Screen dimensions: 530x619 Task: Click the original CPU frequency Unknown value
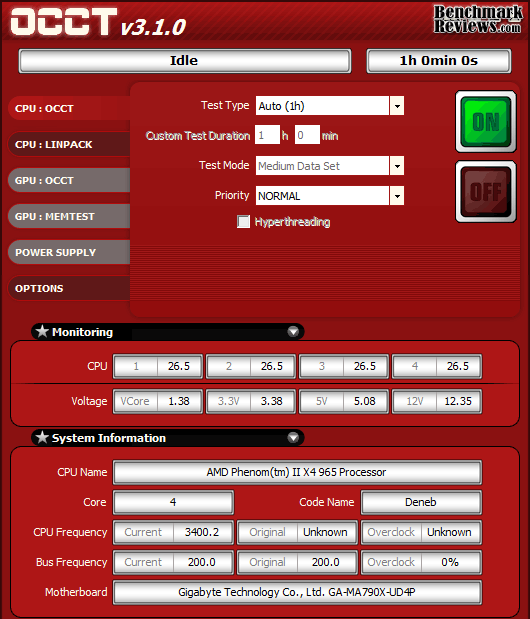click(x=326, y=532)
